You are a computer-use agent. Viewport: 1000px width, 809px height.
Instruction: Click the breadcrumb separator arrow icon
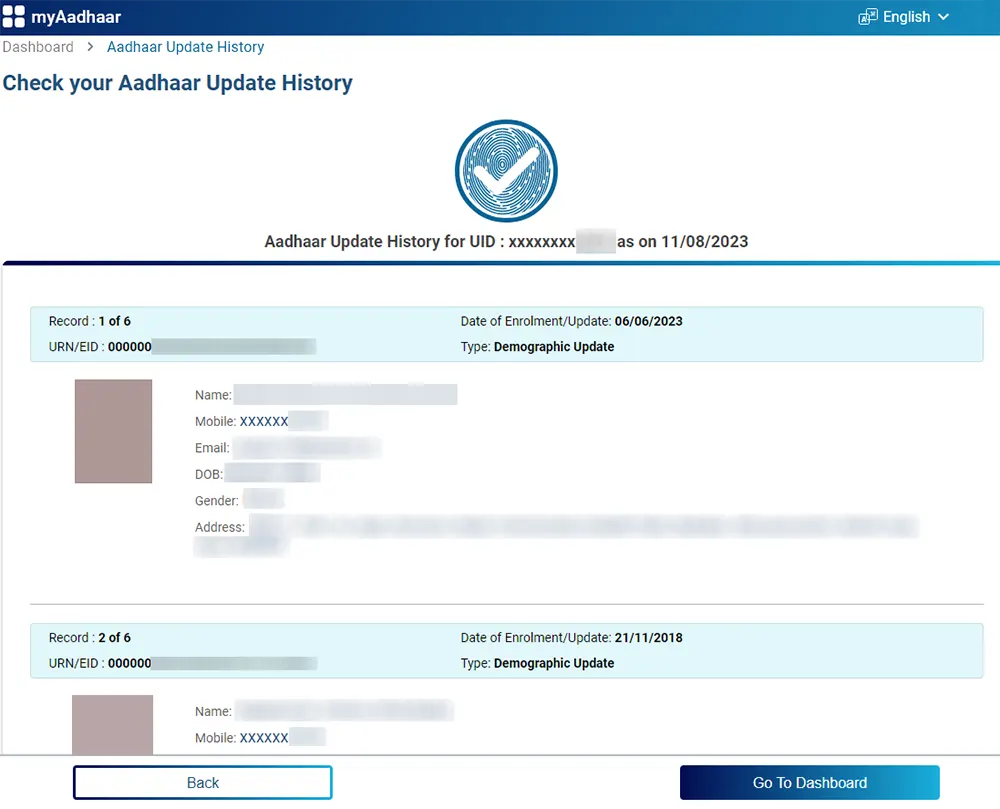tap(90, 47)
